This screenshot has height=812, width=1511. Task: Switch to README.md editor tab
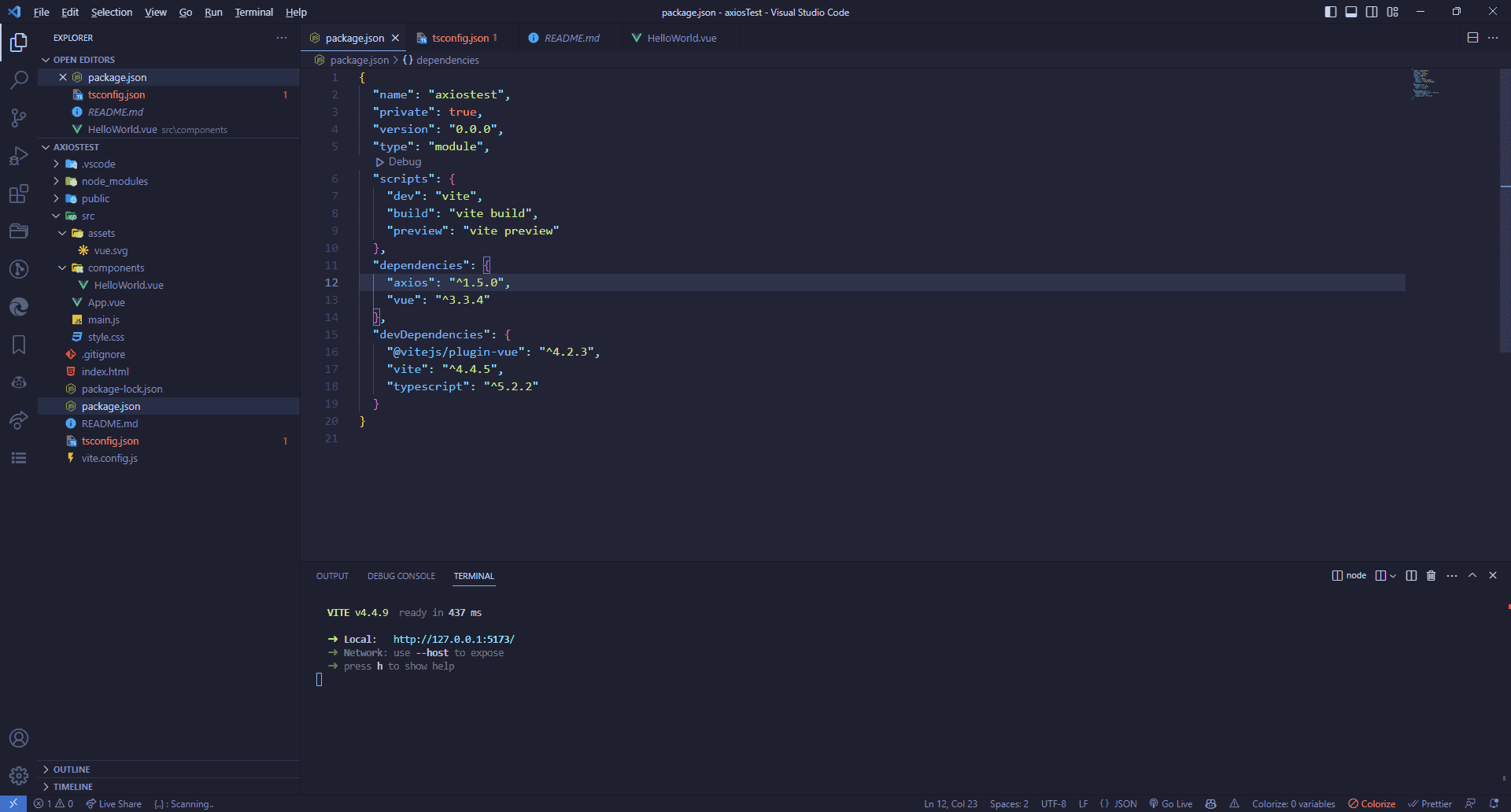[571, 38]
